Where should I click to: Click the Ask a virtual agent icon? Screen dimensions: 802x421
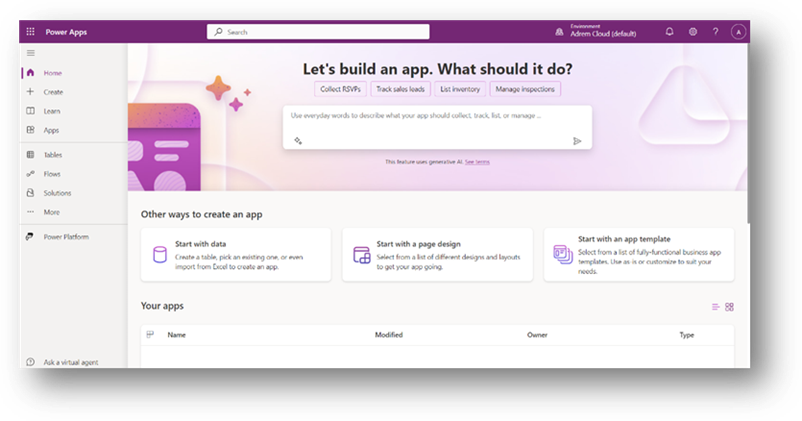[x=30, y=362]
